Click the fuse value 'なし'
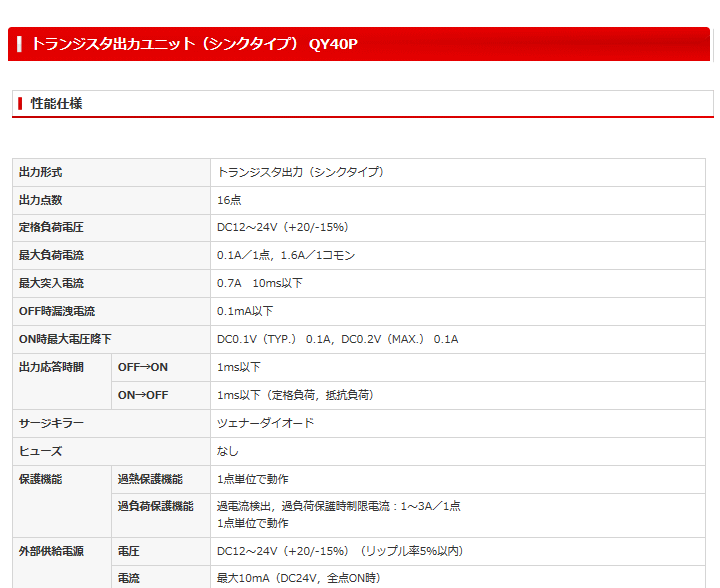 (x=228, y=452)
